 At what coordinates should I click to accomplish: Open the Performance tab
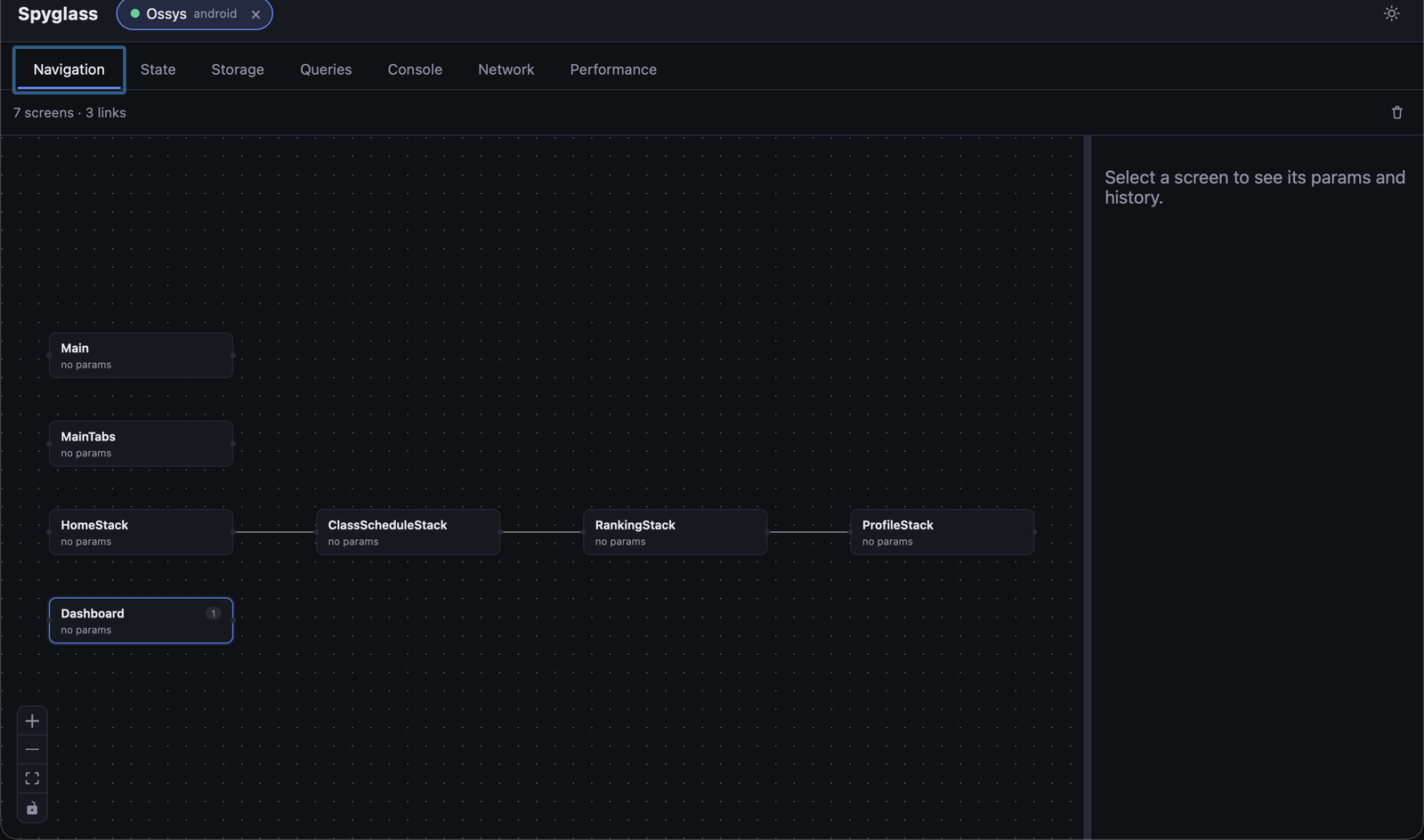click(613, 69)
